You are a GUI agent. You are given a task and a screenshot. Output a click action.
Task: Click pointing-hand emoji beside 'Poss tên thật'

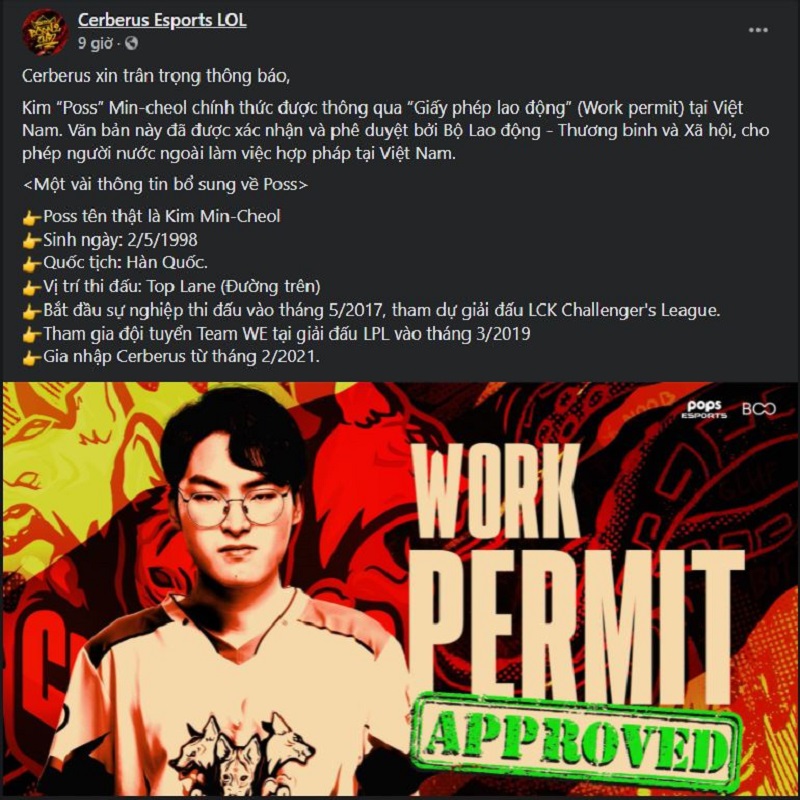(x=32, y=218)
